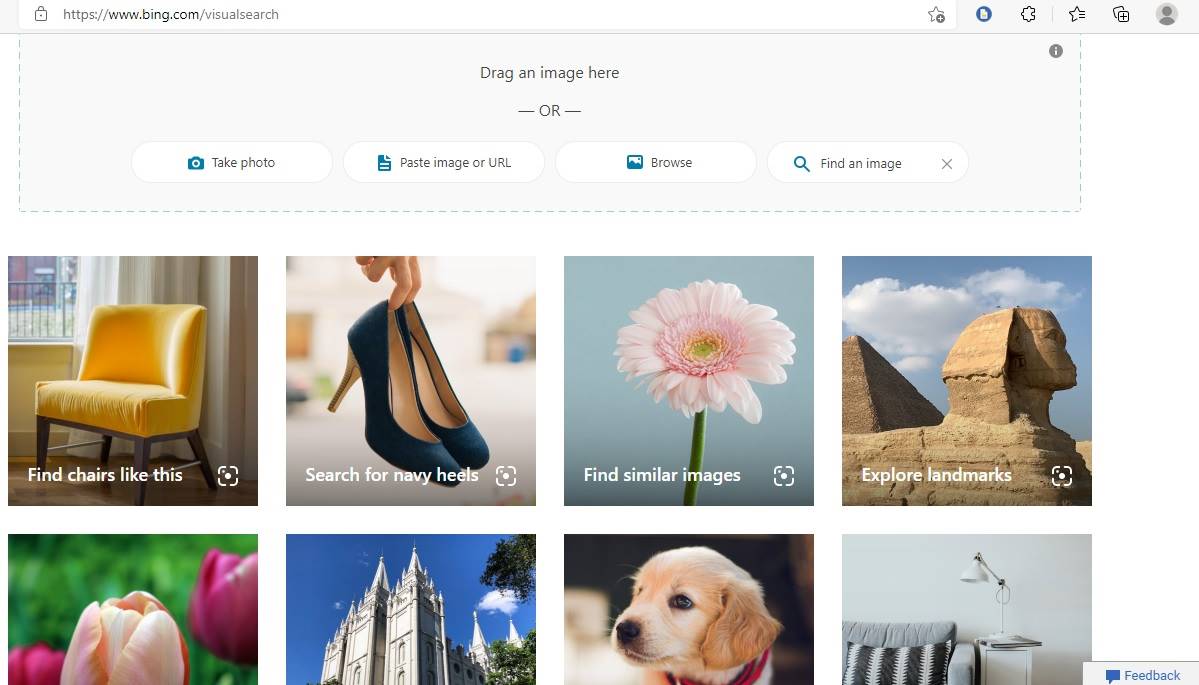Click the info icon at top right
The height and width of the screenshot is (685, 1199).
click(1055, 51)
